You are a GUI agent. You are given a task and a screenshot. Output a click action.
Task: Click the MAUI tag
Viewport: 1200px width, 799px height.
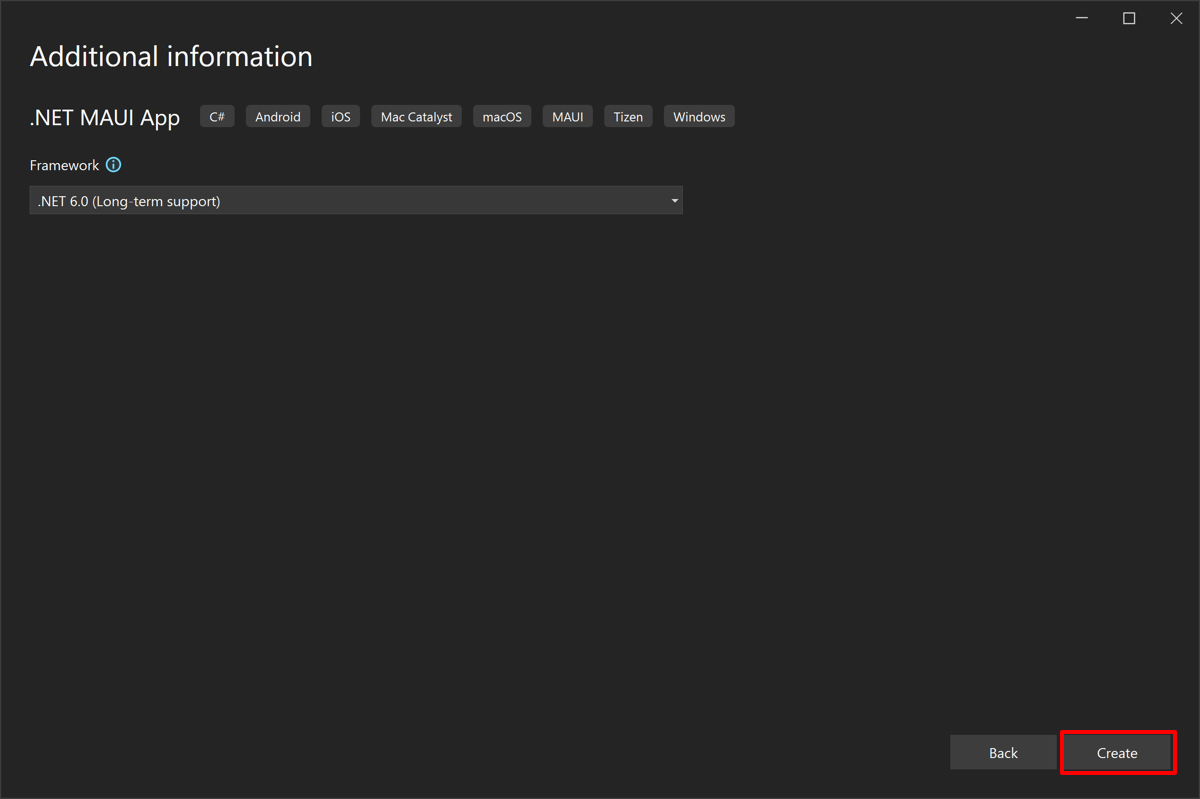point(568,117)
